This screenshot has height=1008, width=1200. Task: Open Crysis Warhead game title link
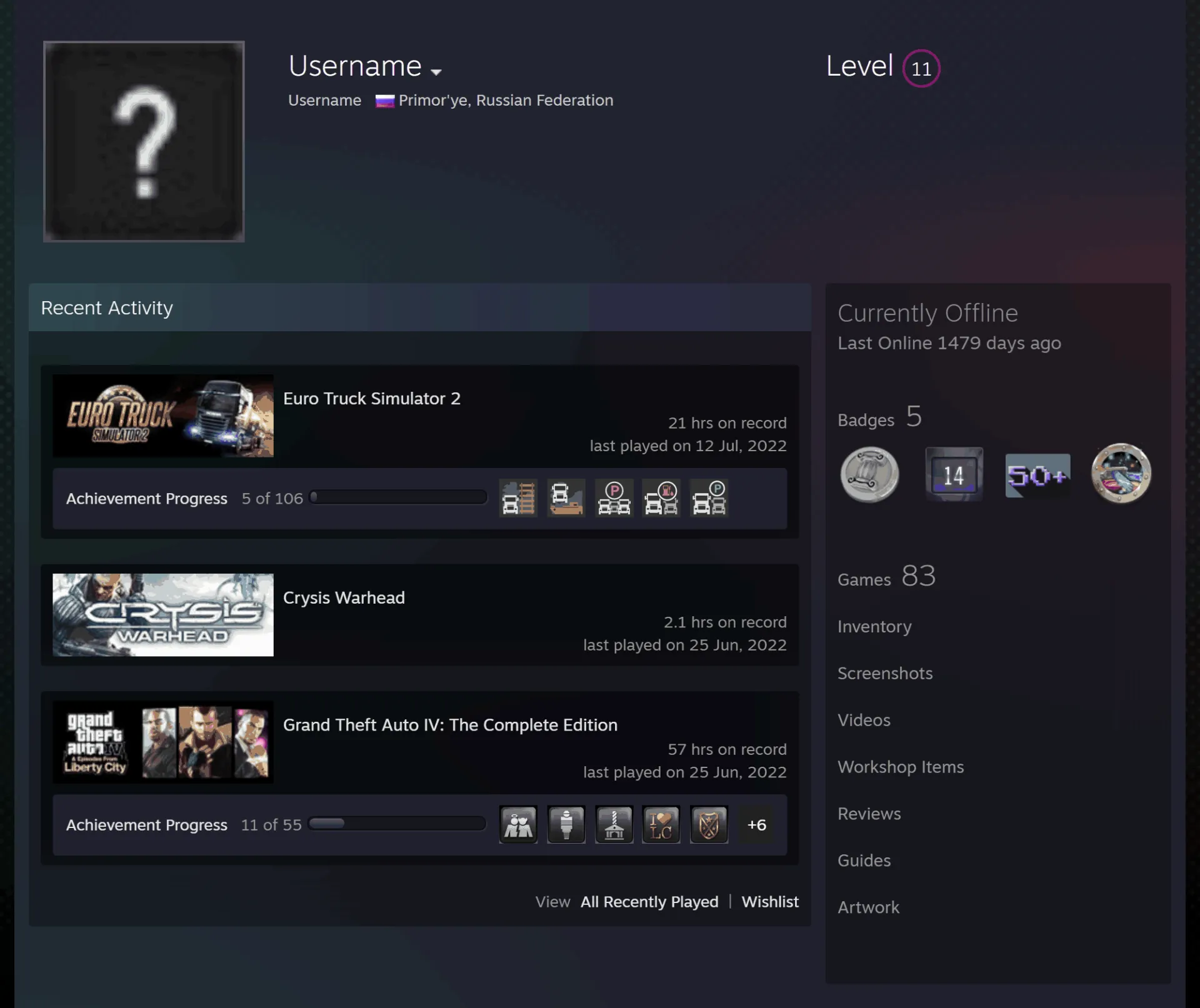tap(344, 598)
